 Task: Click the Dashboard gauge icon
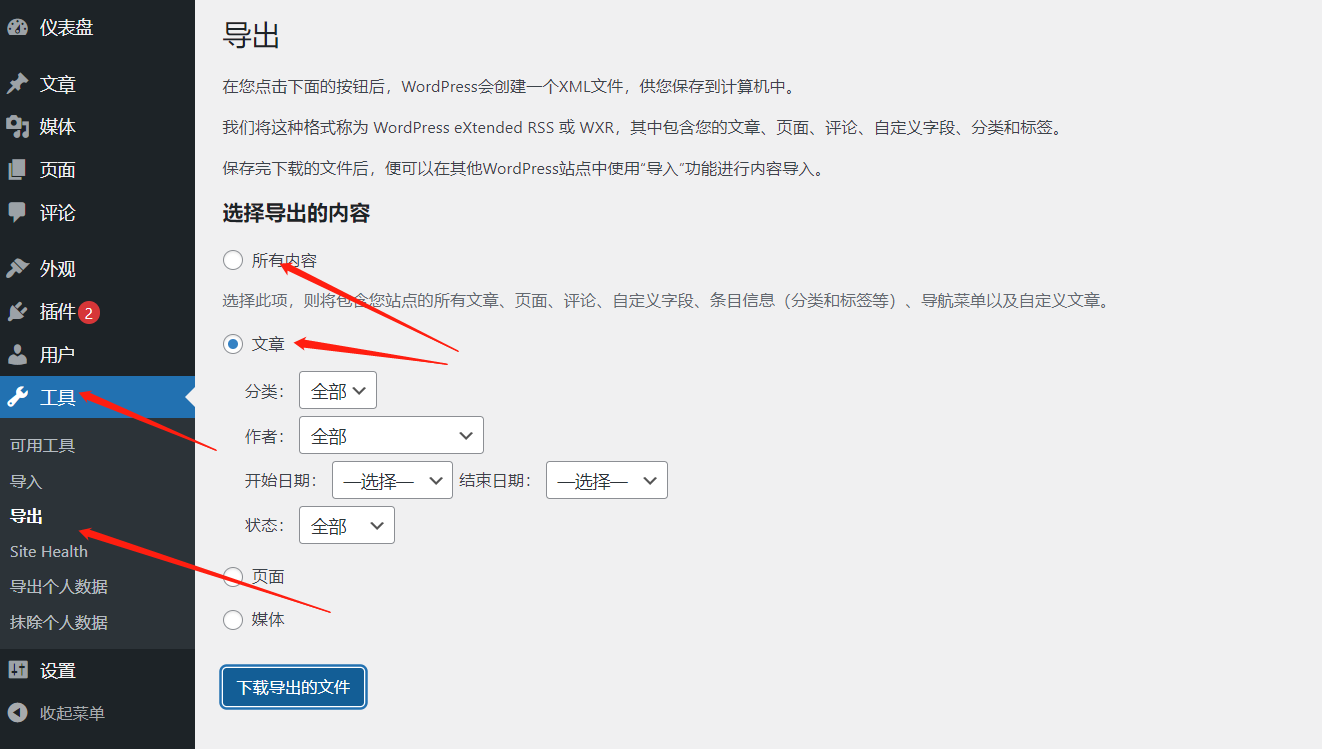[17, 28]
